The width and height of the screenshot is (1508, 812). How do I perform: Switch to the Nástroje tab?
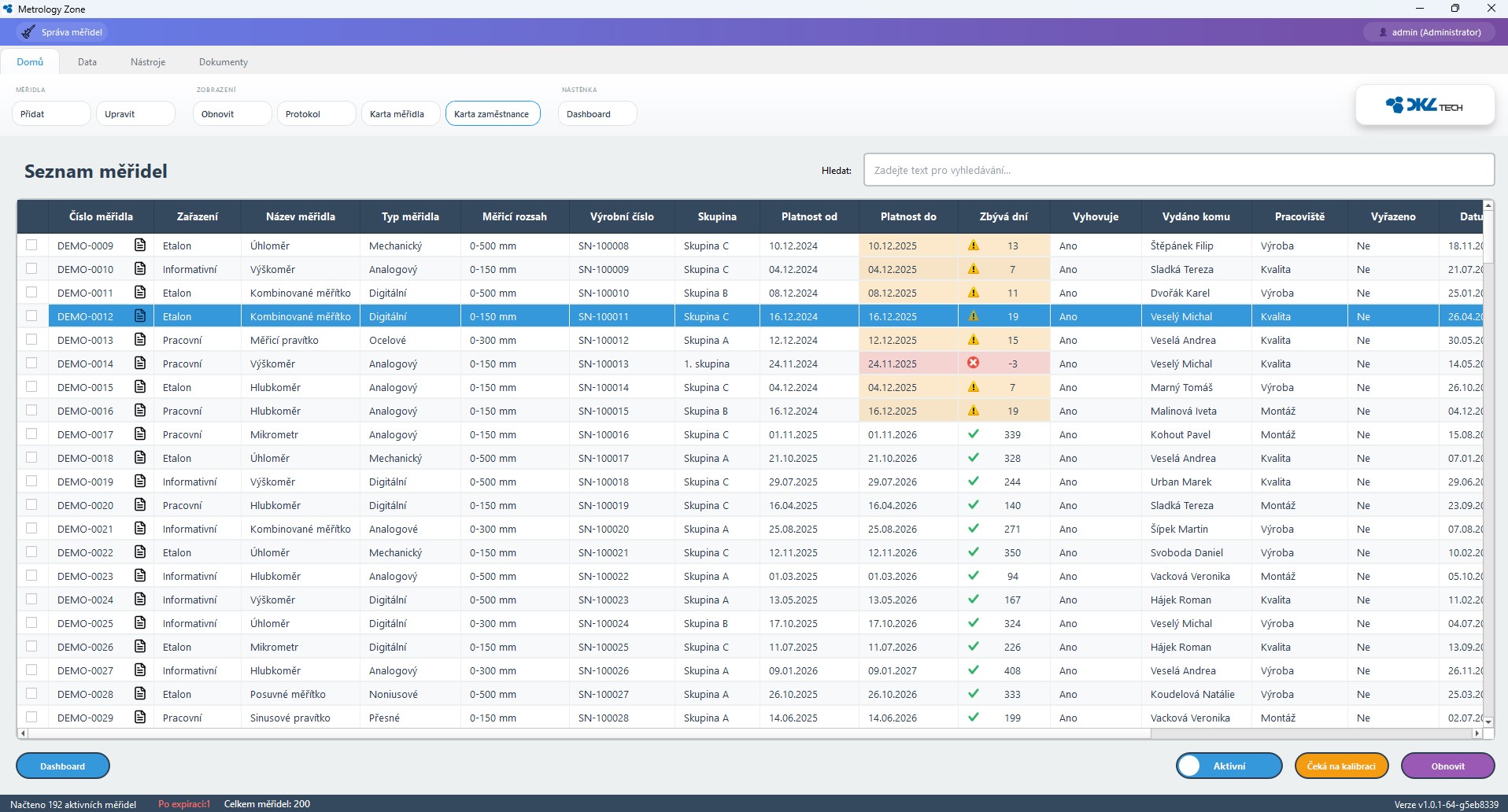(x=148, y=62)
